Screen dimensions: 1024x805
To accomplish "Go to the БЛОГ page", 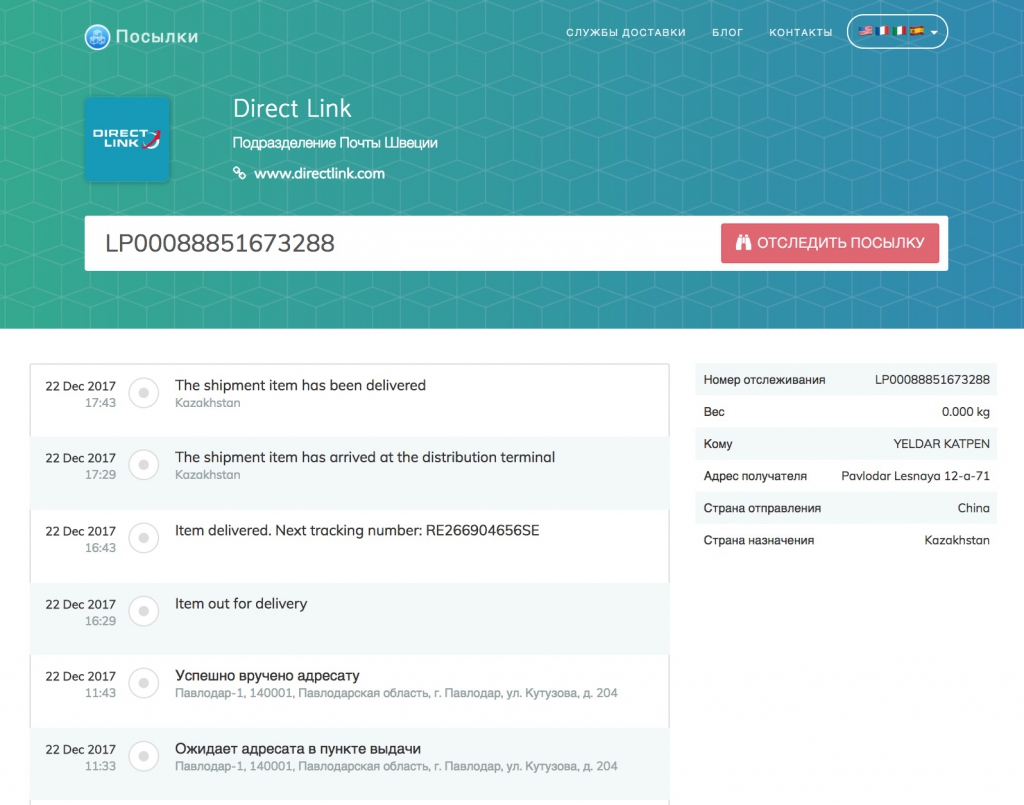I will coord(728,32).
